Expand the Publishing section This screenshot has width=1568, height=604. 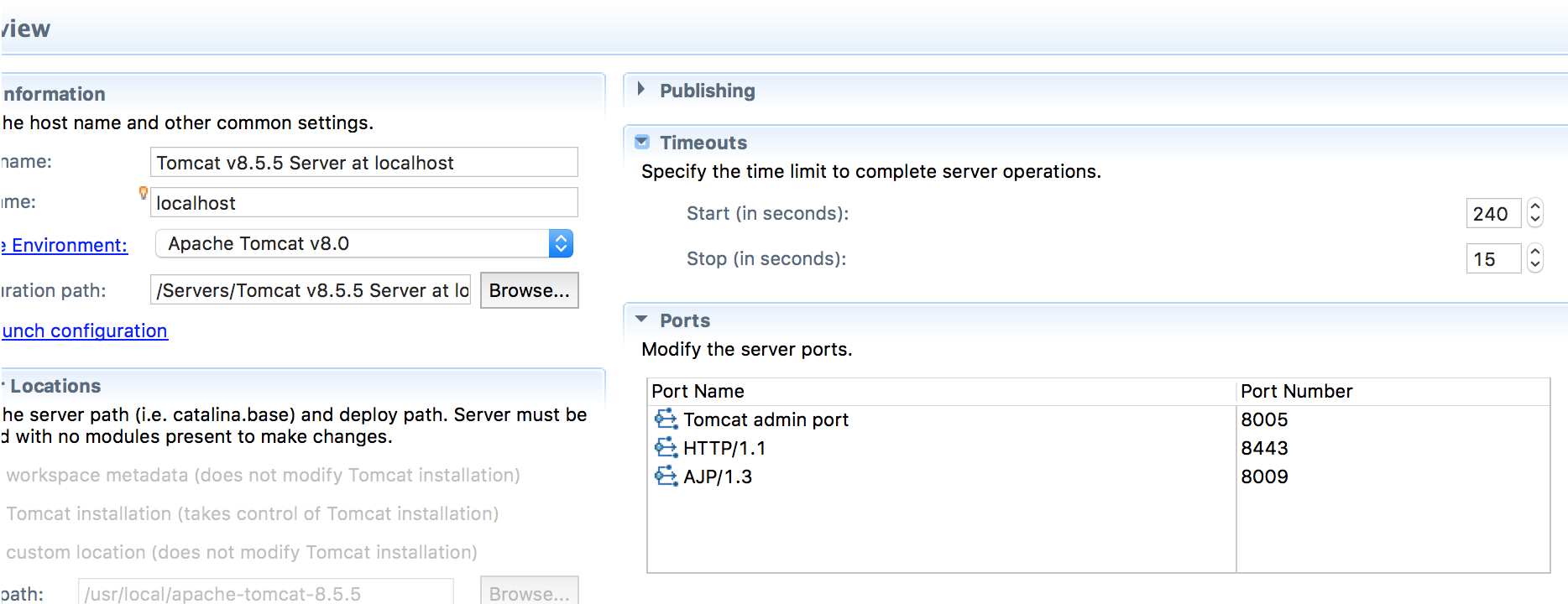click(x=641, y=89)
